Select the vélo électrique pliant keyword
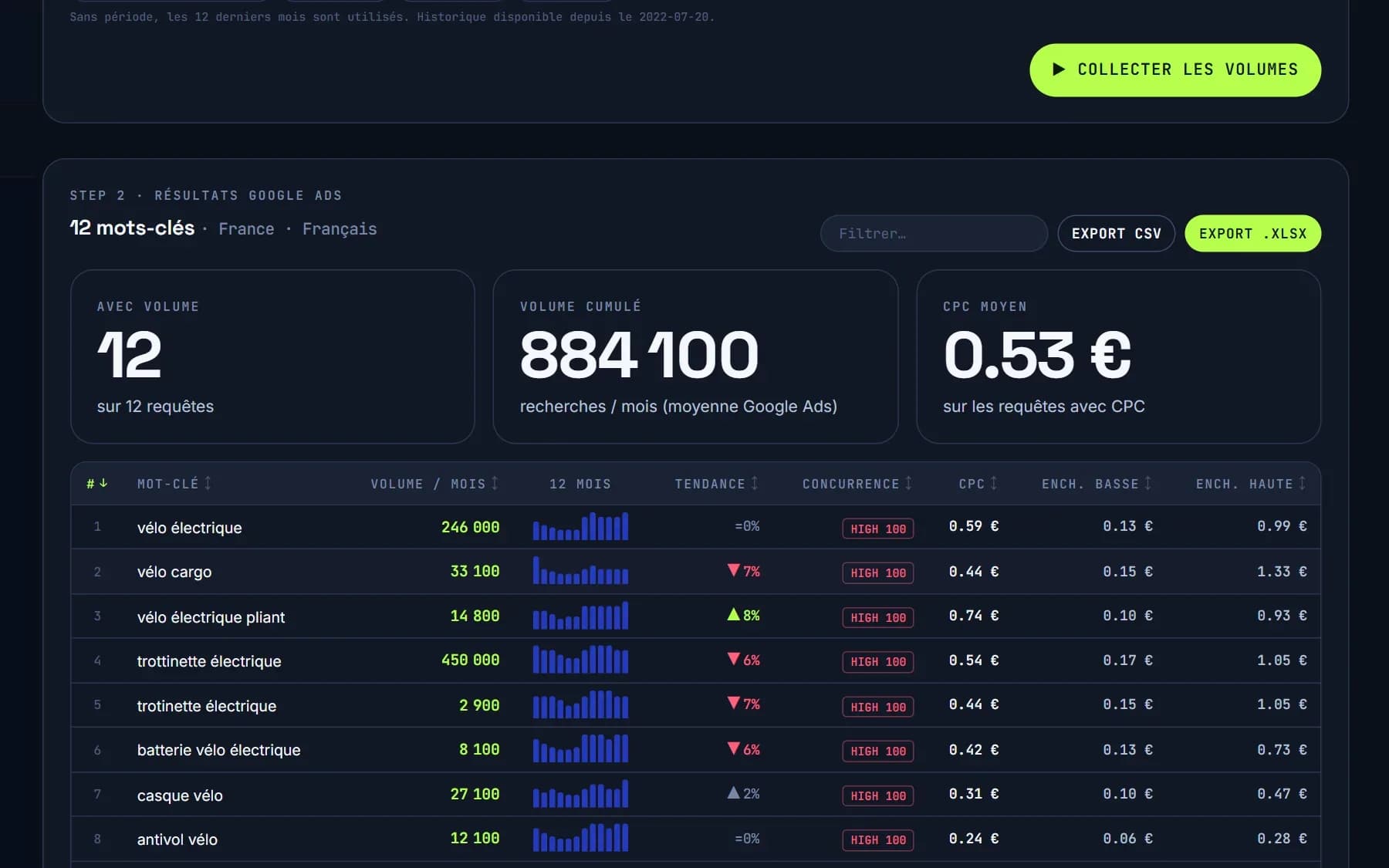 [211, 617]
